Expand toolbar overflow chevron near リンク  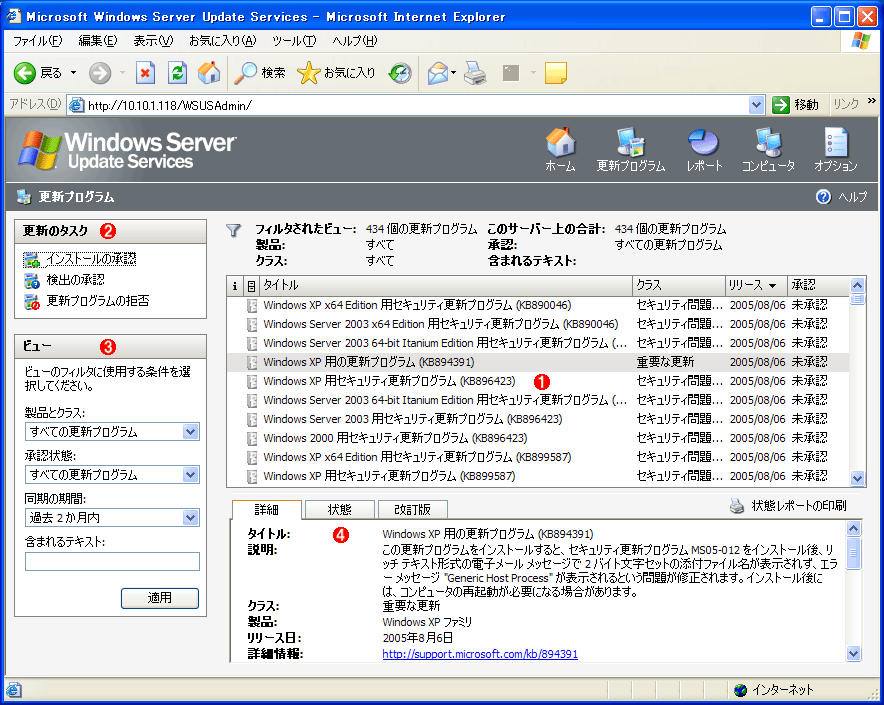click(872, 101)
